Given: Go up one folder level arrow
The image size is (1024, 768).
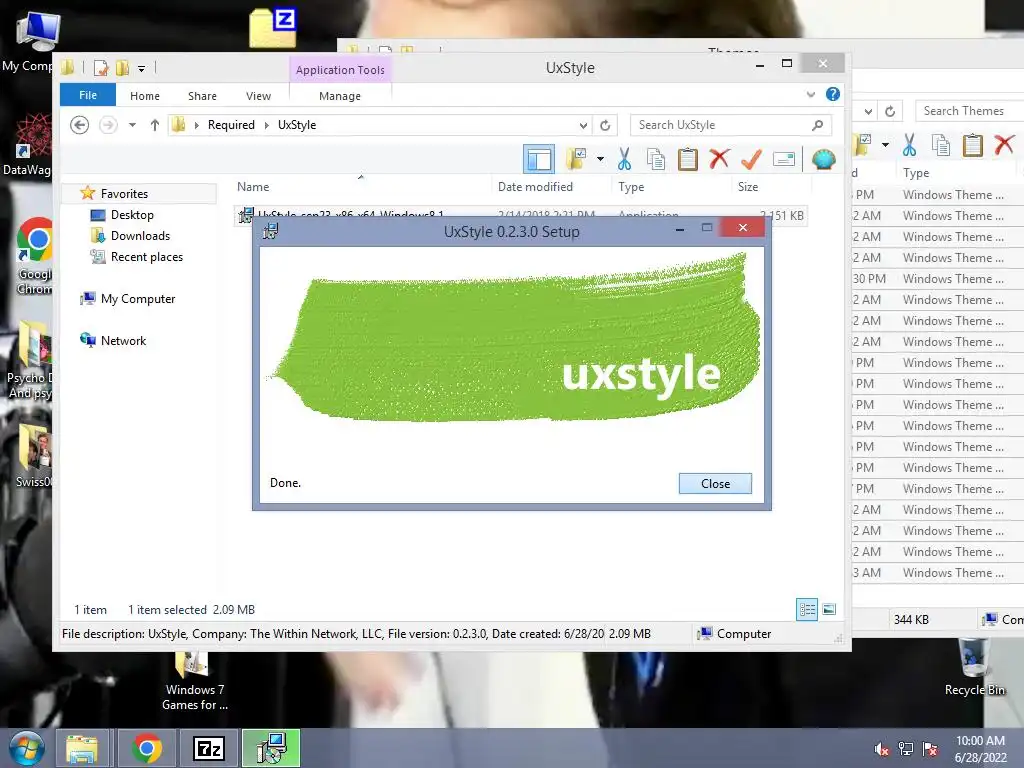Looking at the screenshot, I should tap(154, 125).
